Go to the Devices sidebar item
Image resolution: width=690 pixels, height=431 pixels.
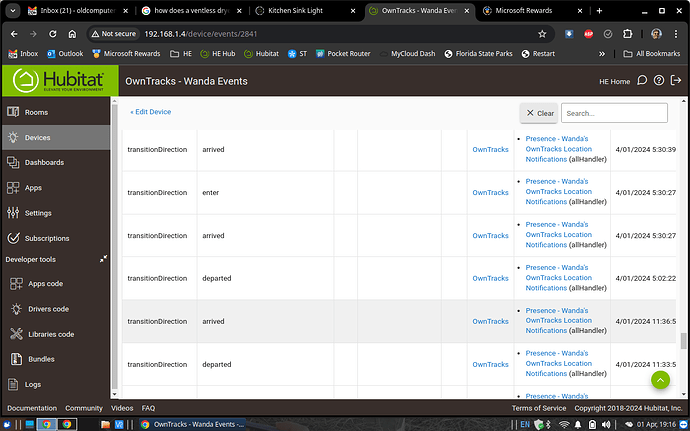point(55,137)
